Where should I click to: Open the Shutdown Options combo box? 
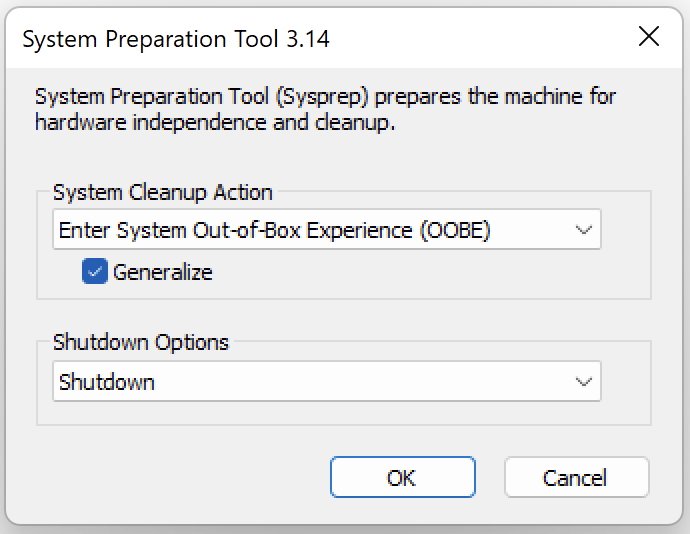(x=326, y=382)
